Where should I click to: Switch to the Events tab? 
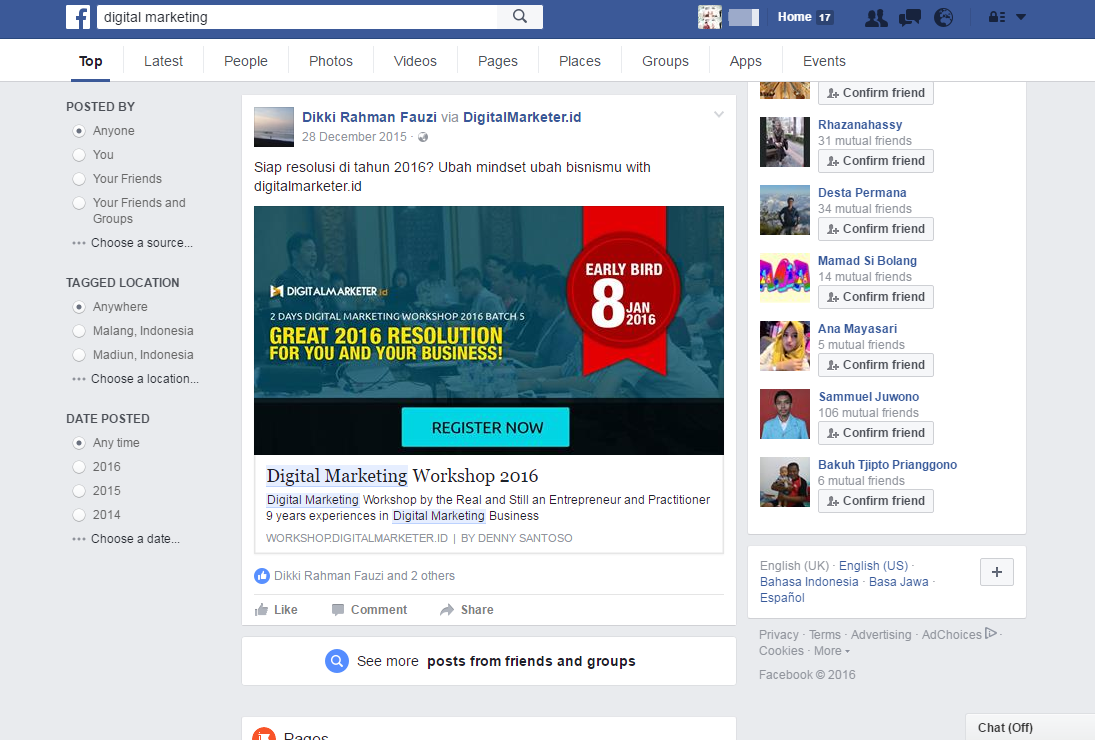824,61
